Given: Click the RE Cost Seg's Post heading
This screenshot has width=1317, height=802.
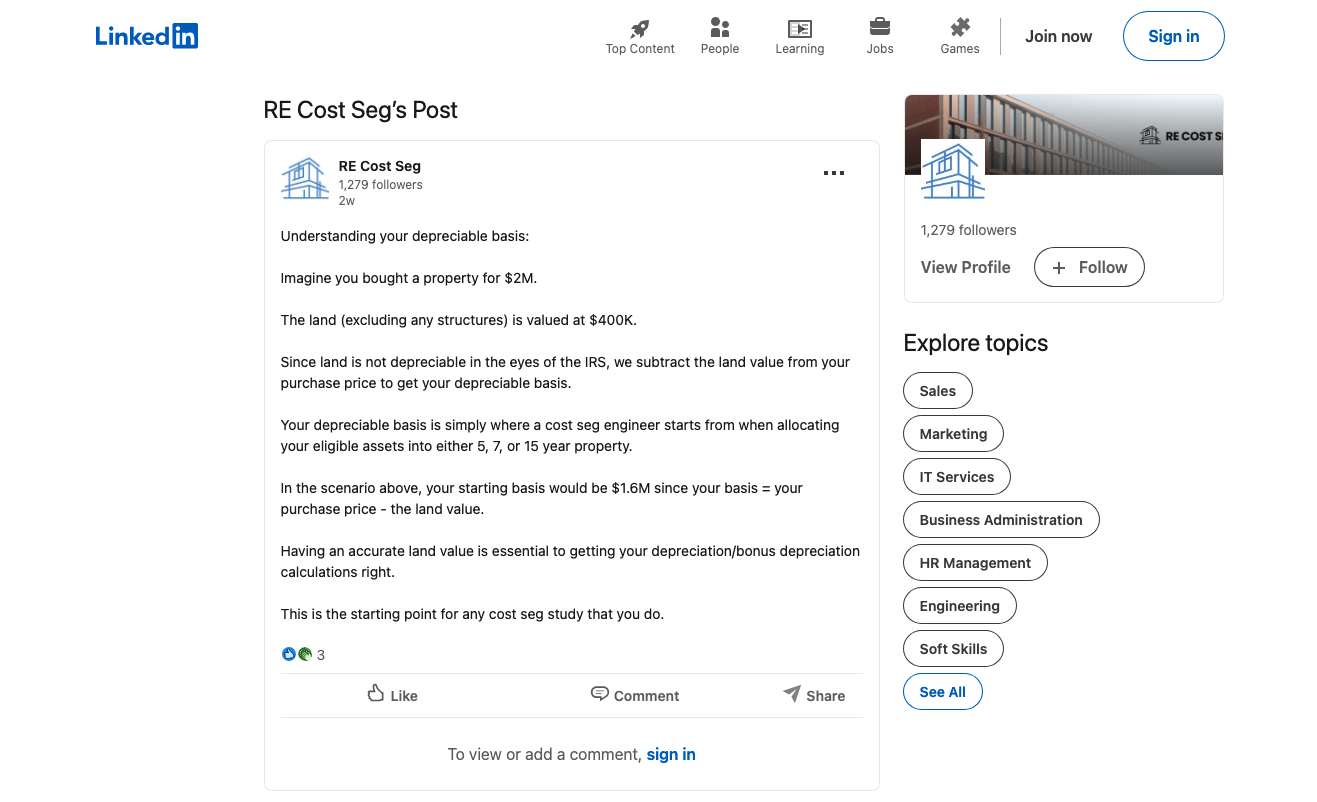Looking at the screenshot, I should [360, 110].
